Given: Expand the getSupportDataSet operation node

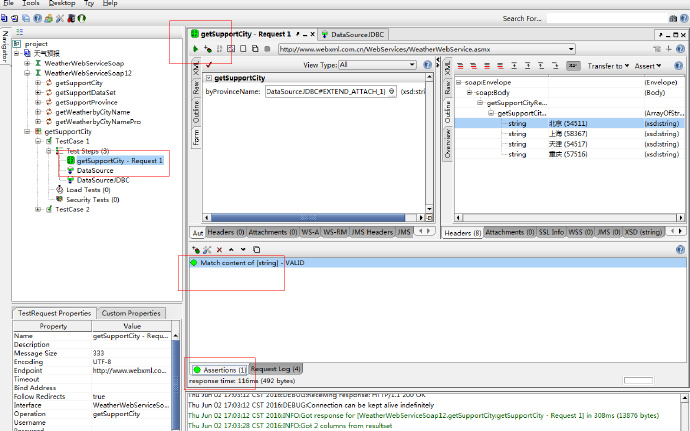Looking at the screenshot, I should pyautogui.click(x=38, y=92).
